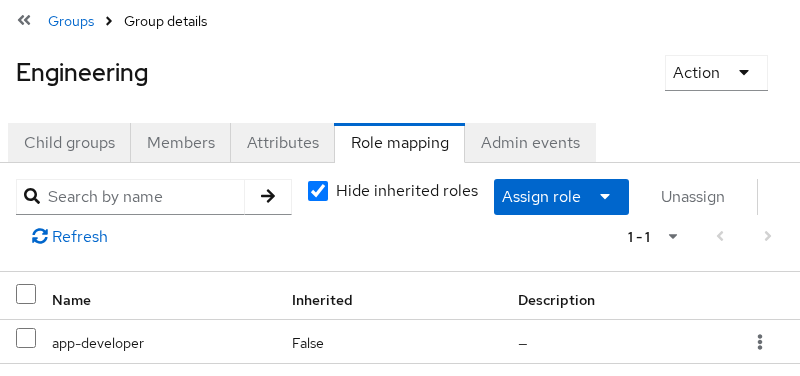Viewport: 800px width, 376px height.
Task: Click the Engineering group heading
Action: 82,73
